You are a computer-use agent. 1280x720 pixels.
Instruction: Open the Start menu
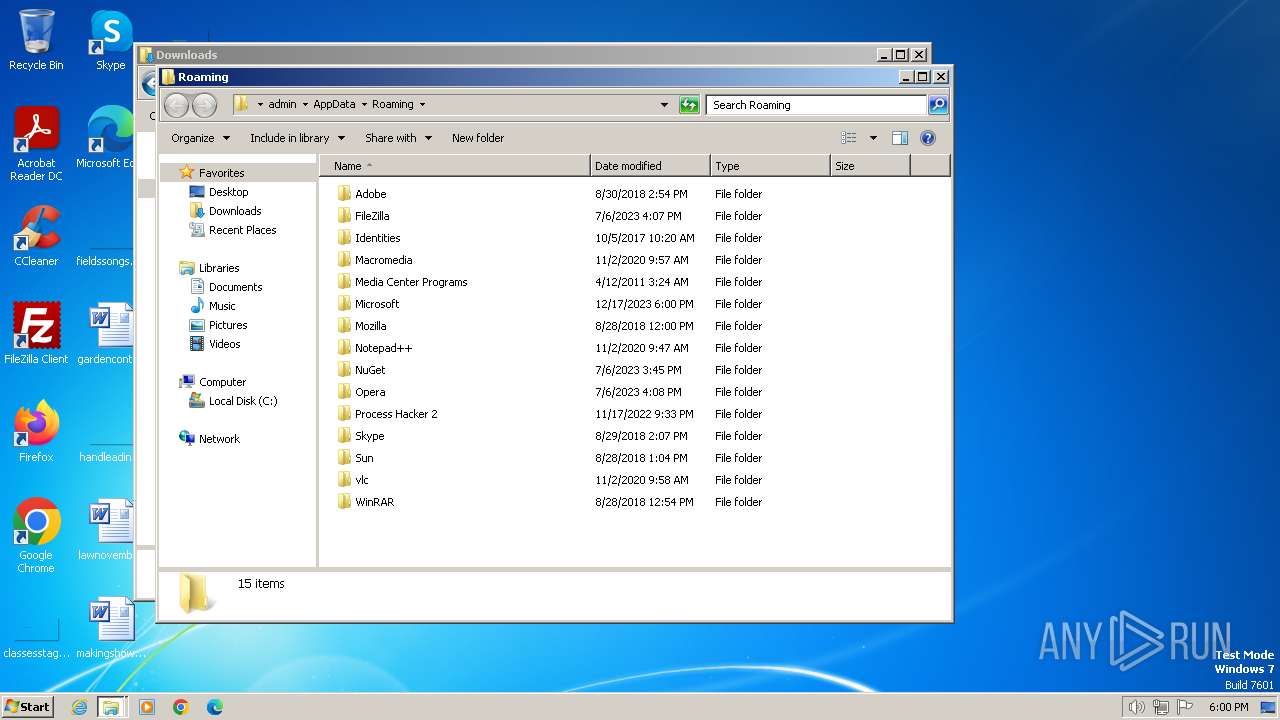point(27,707)
